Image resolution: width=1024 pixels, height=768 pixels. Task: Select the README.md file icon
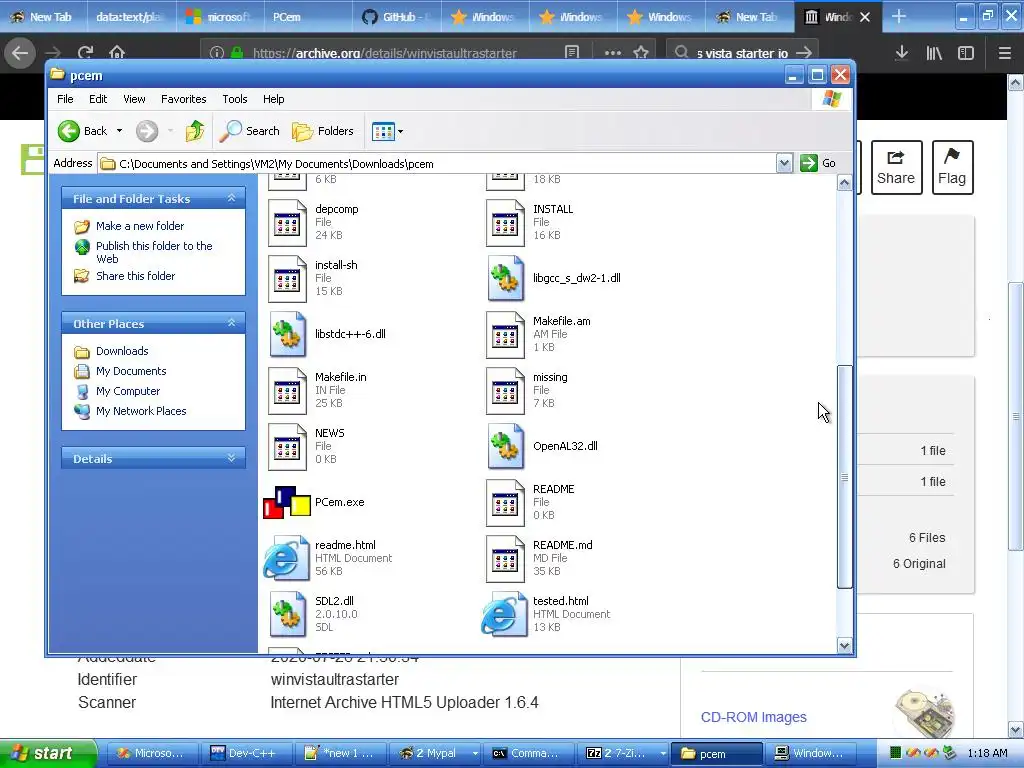pos(505,558)
